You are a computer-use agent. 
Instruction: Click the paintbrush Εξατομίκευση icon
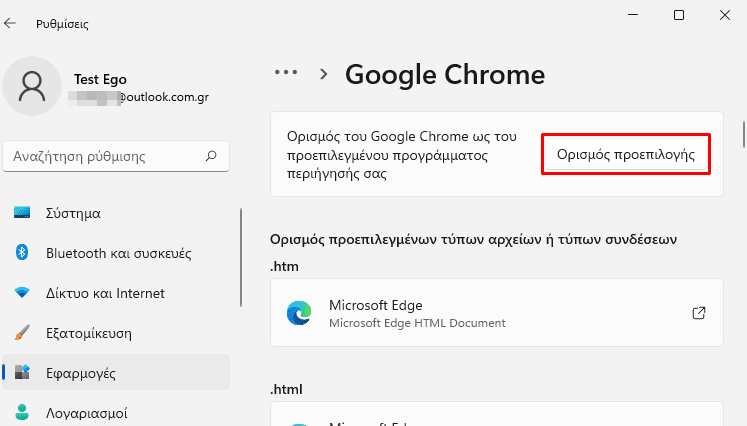pyautogui.click(x=22, y=333)
